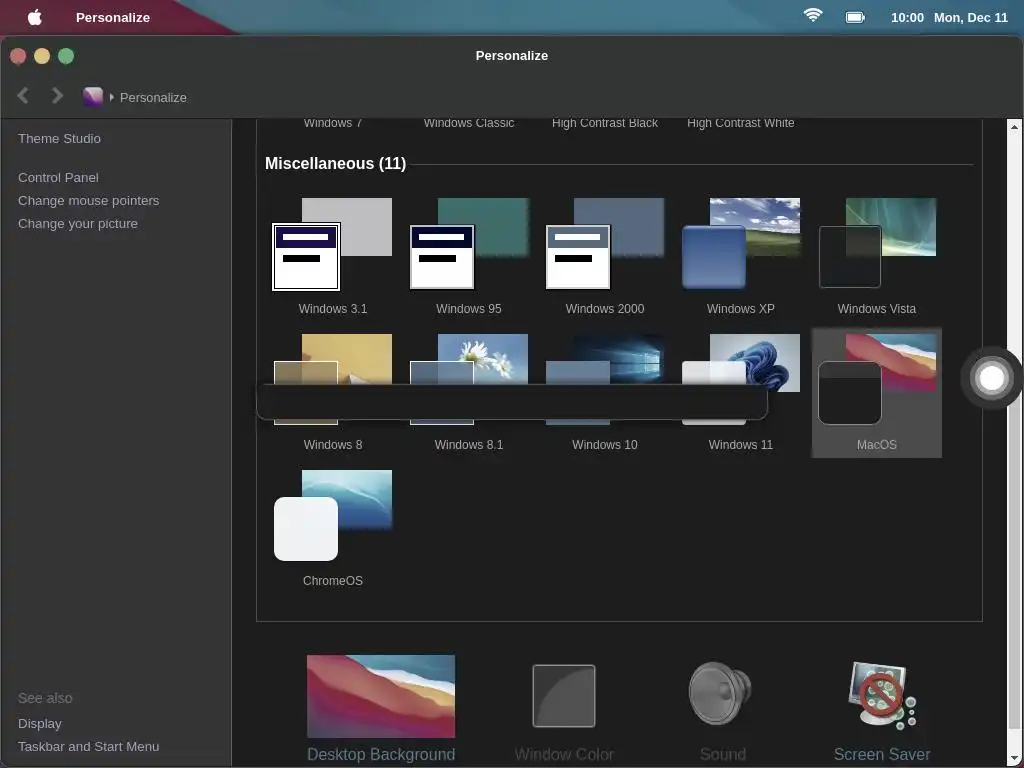Open the breadcrumb arrow before Personalize
This screenshot has height=768, width=1024.
[112, 97]
